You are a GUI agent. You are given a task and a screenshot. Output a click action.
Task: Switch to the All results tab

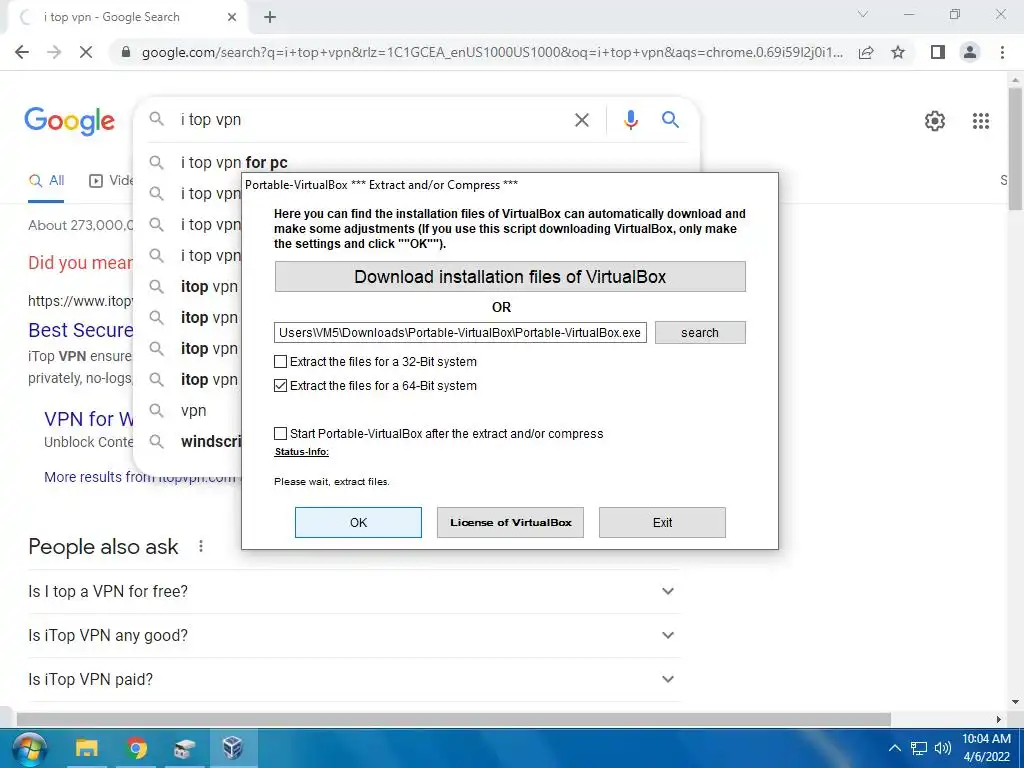46,181
